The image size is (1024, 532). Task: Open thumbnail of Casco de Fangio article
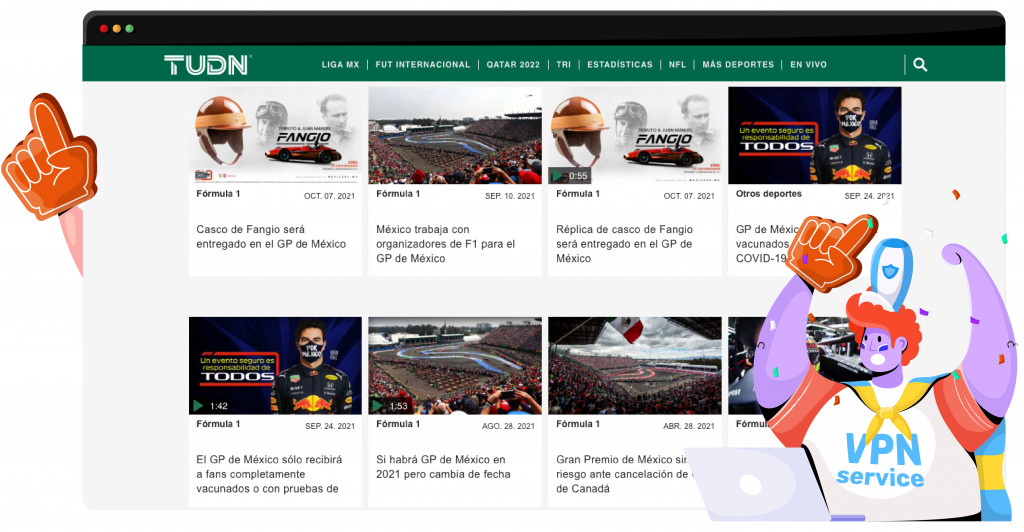(x=275, y=135)
